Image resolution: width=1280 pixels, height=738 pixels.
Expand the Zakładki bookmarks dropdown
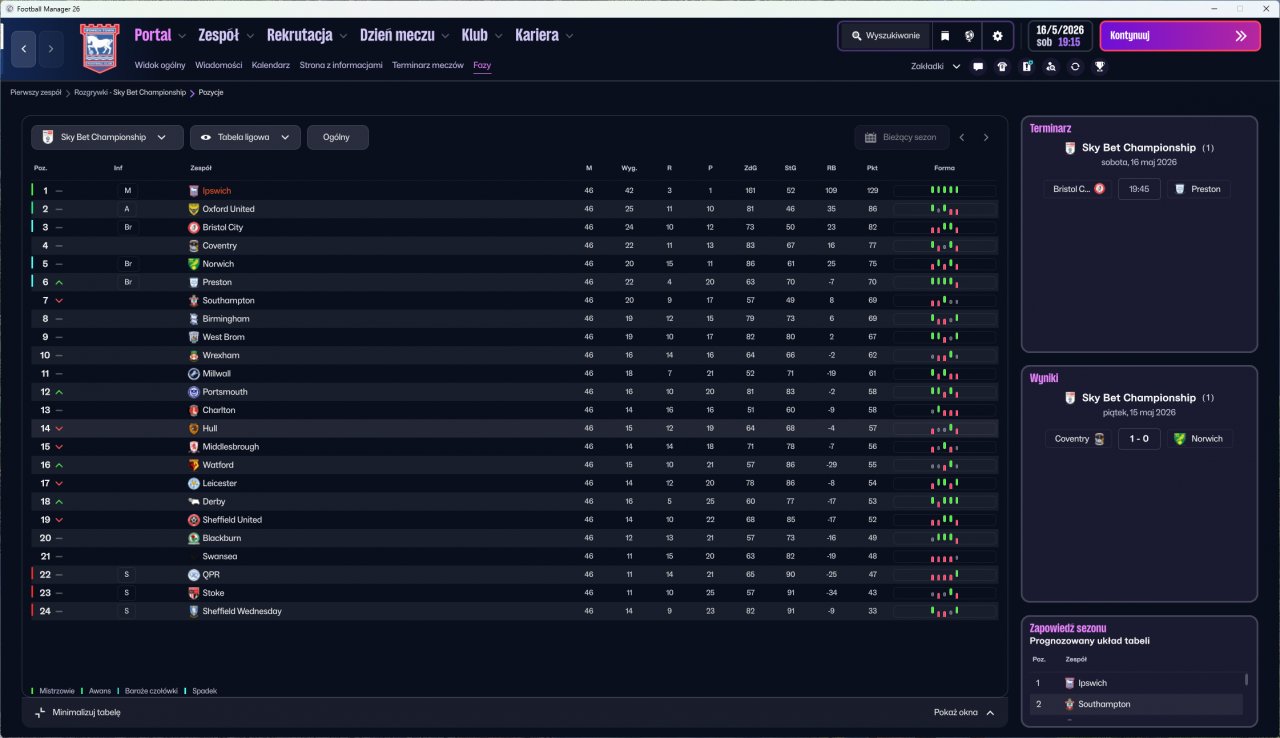[936, 67]
